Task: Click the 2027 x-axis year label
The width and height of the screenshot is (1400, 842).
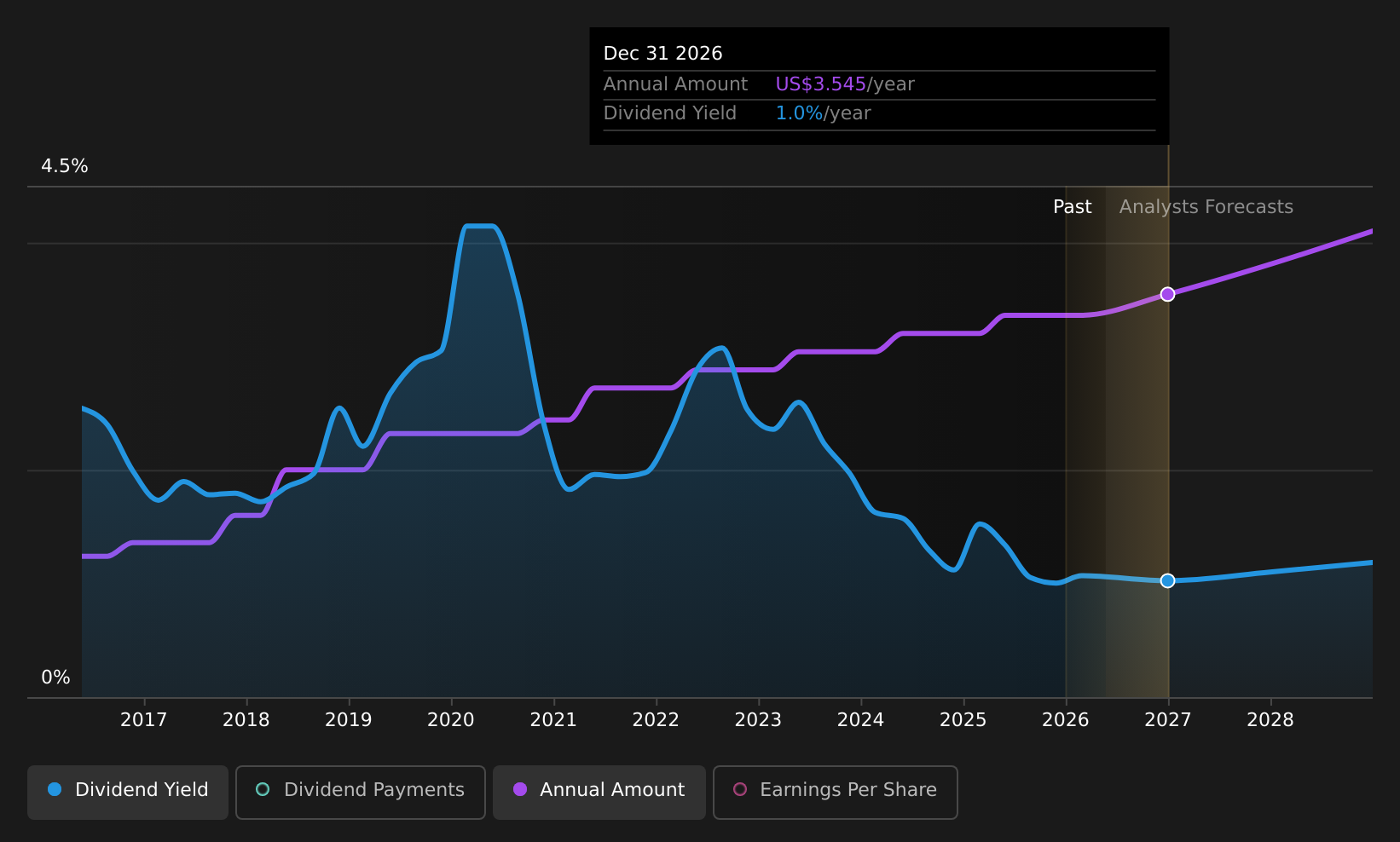Action: click(1168, 720)
